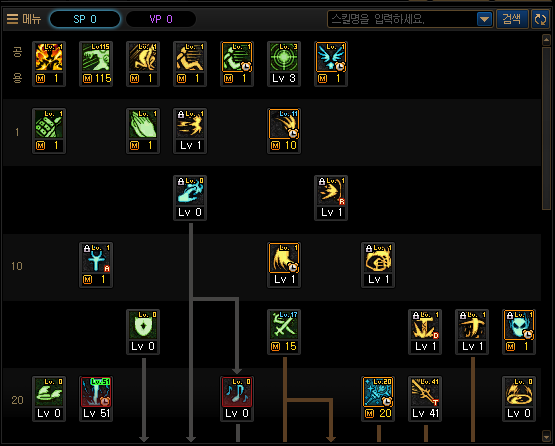
Task: Click the crossed swords Lv 15 skill
Action: tap(284, 325)
